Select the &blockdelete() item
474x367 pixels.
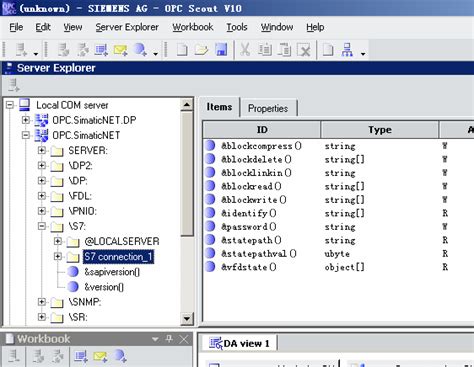tap(256, 159)
